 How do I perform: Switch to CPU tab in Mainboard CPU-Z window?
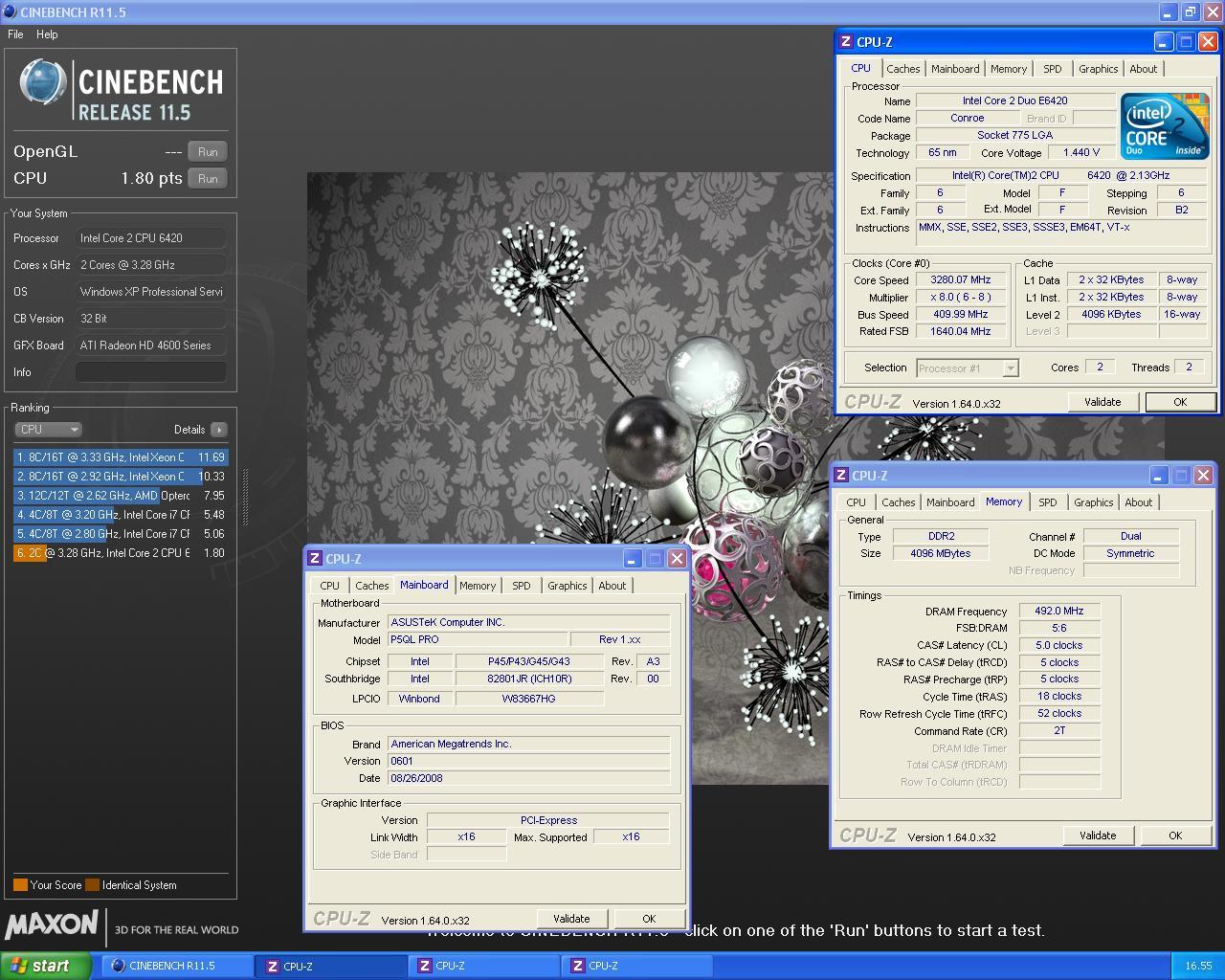point(329,586)
